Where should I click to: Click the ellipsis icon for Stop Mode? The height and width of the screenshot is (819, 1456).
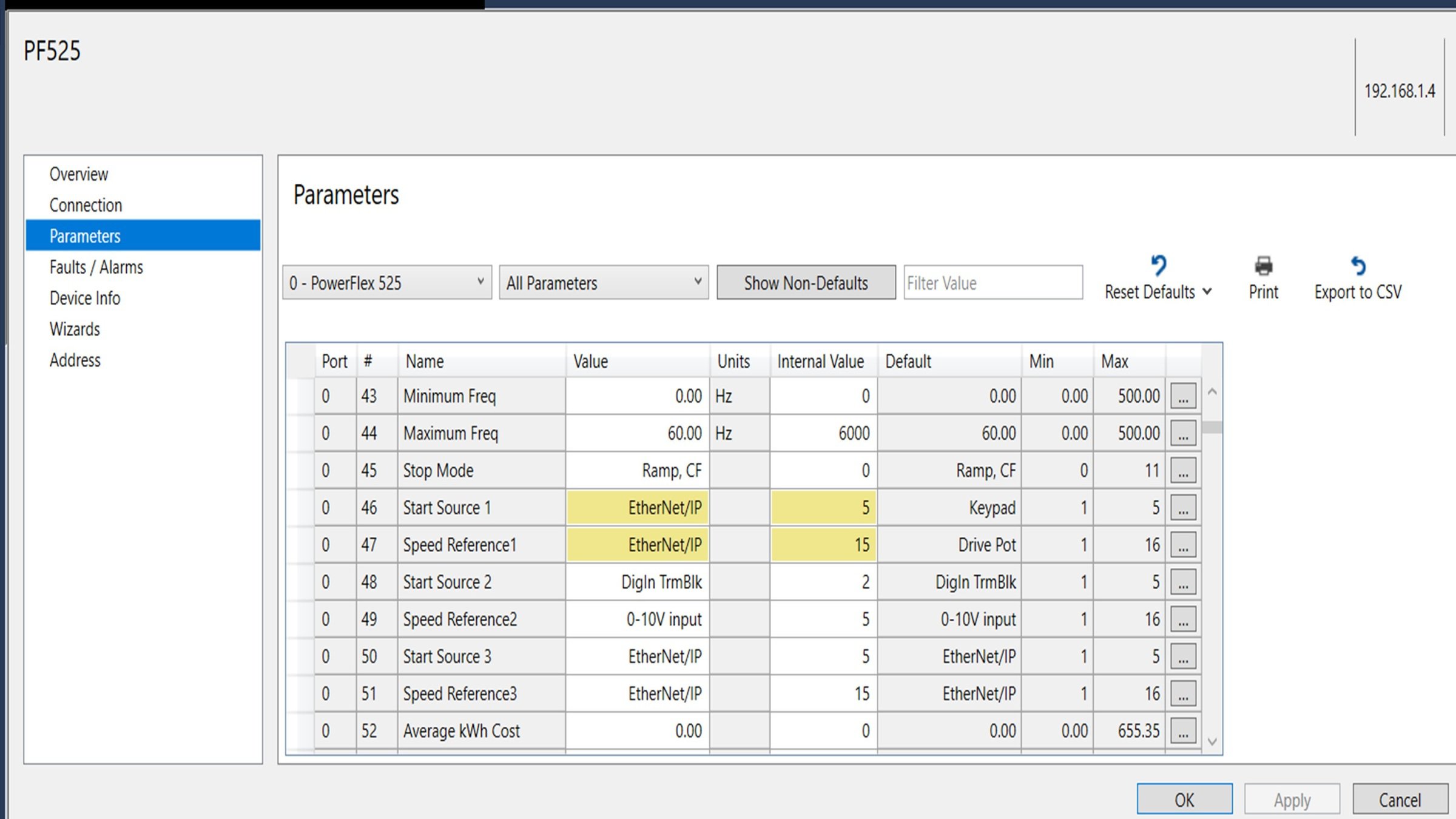1184,470
